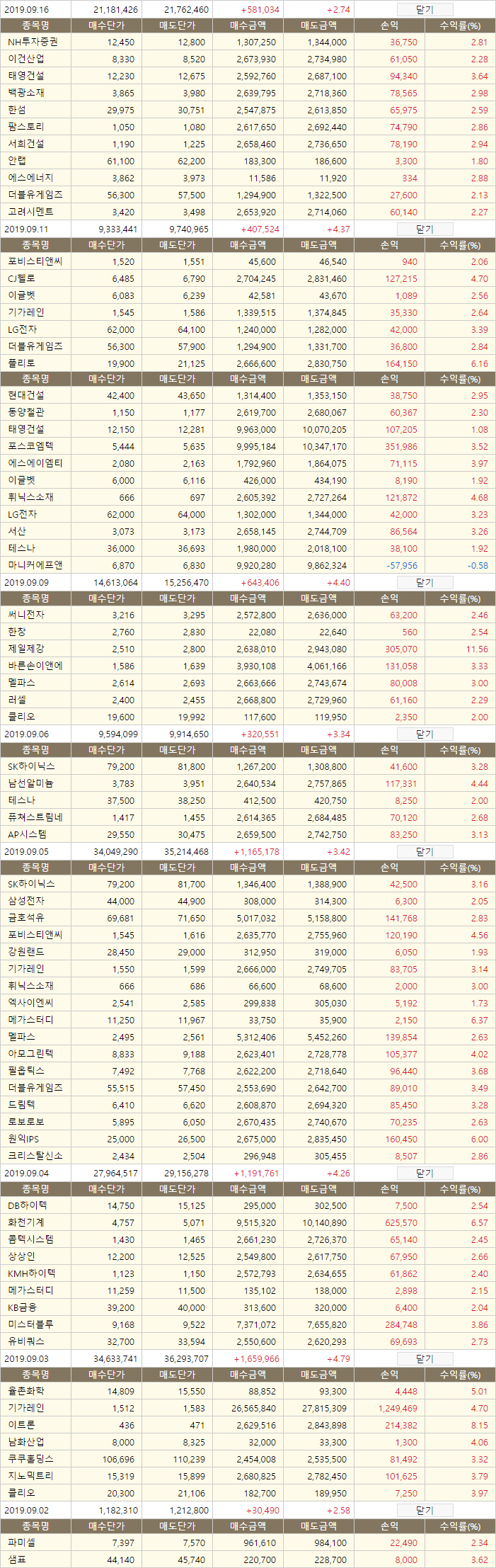This screenshot has width=496, height=1568.
Task: Select the 미스터블루 entry
Action: coord(30,1324)
